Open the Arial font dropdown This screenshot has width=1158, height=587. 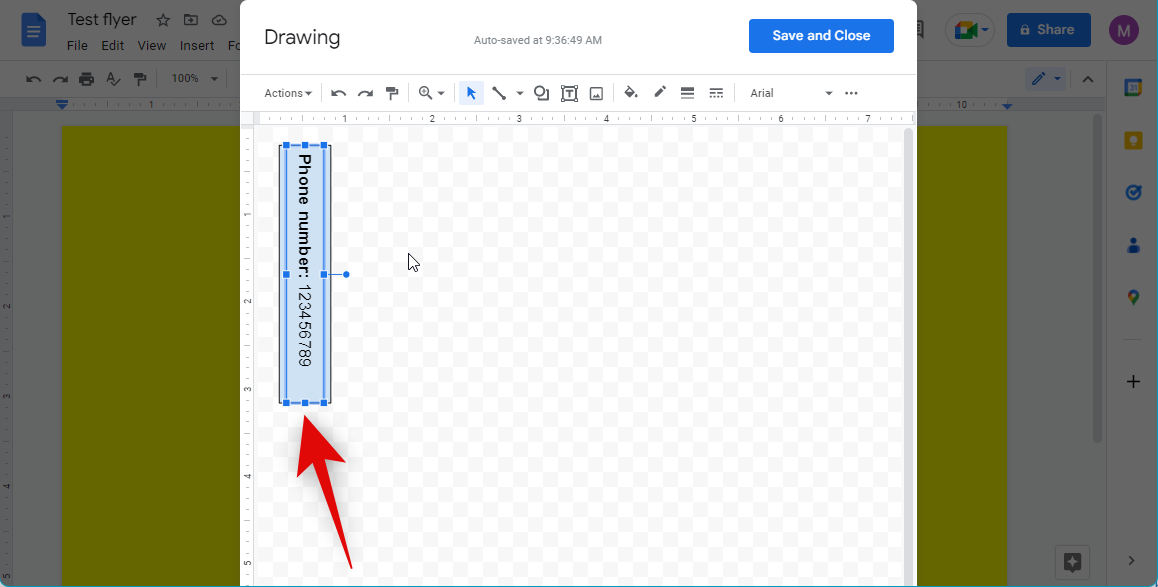(791, 93)
